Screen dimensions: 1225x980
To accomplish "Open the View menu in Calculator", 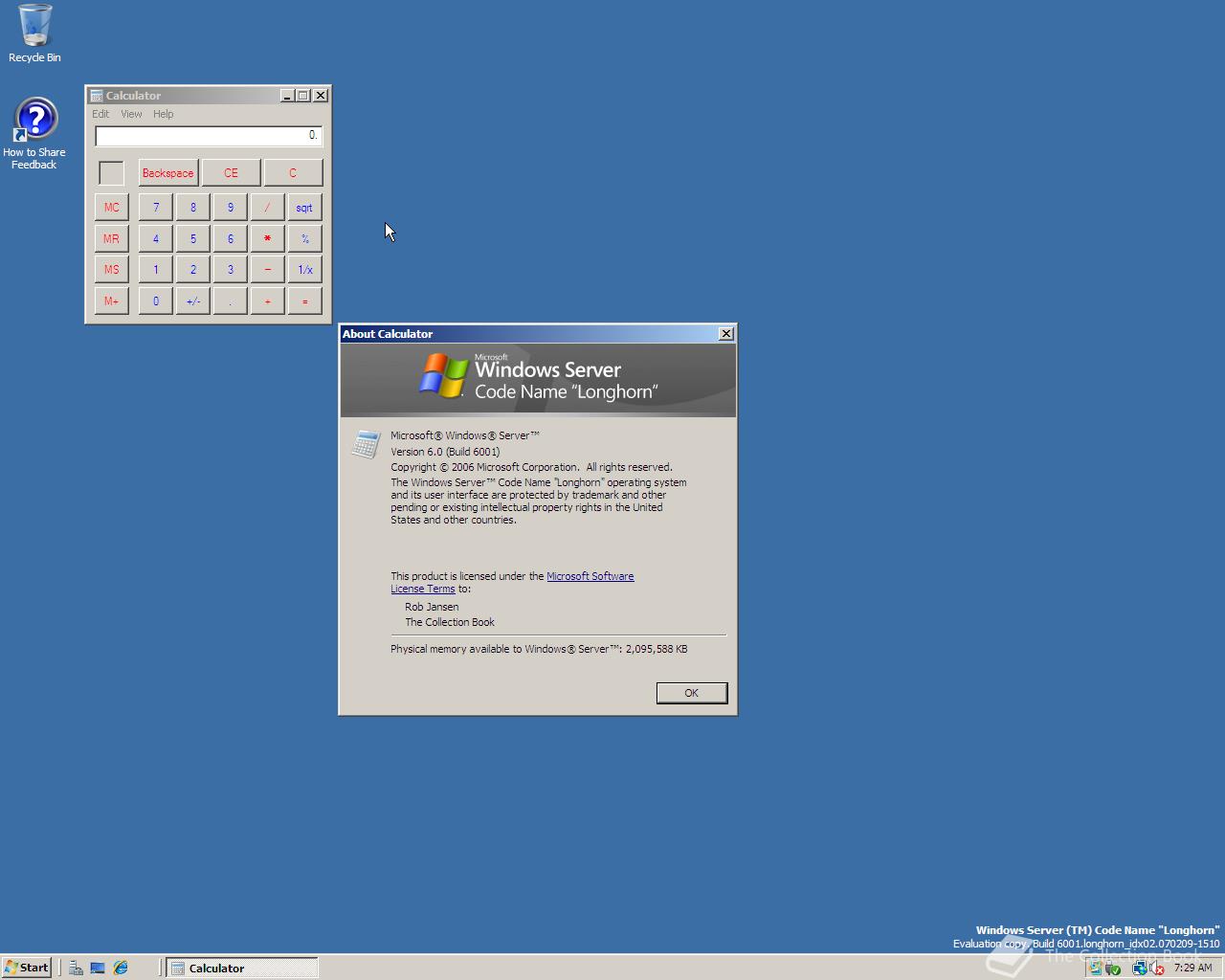I will tap(131, 114).
